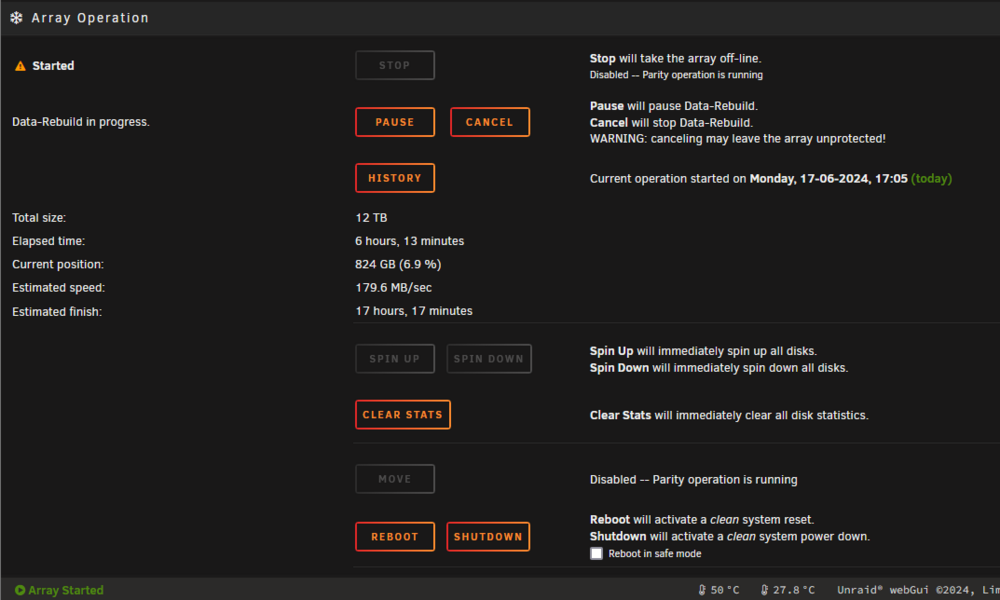Click the green (today) text

pos(932,179)
